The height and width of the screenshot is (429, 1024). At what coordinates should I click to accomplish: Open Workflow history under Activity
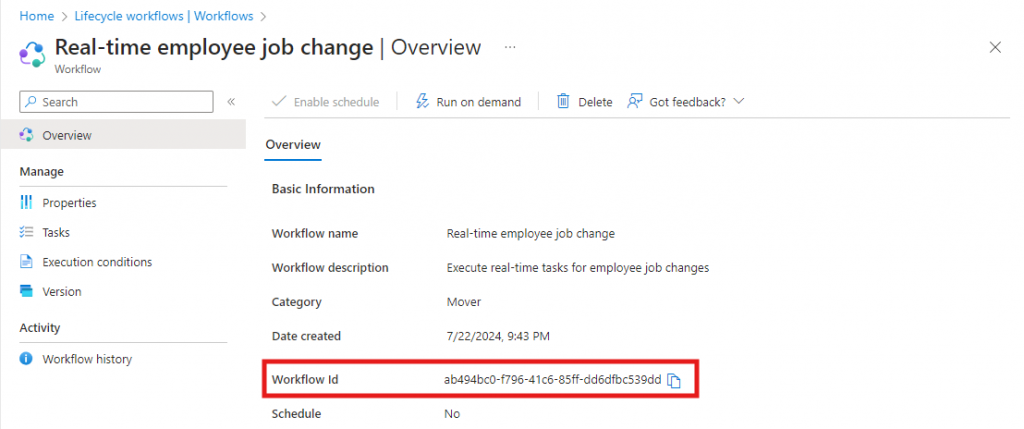[x=87, y=359]
